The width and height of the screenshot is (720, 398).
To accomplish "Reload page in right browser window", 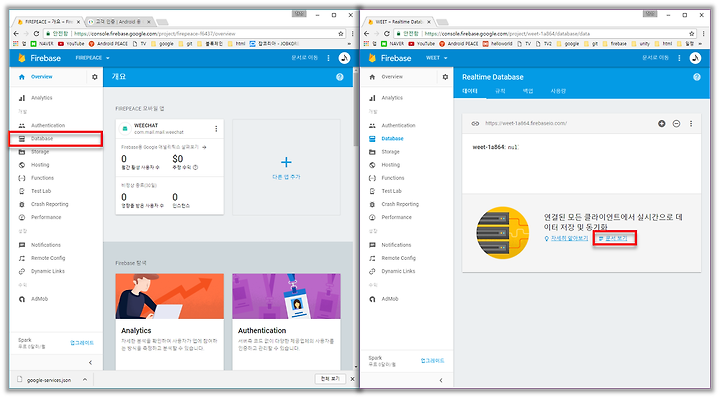I will (x=387, y=34).
